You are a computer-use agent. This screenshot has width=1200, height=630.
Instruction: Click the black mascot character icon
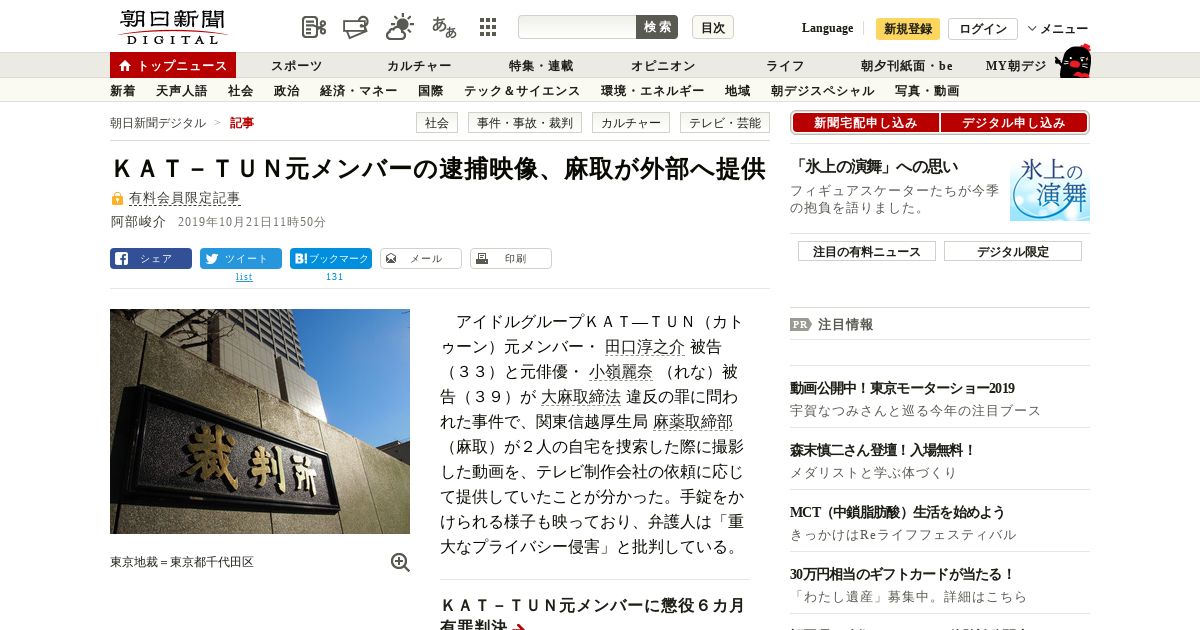point(1073,62)
